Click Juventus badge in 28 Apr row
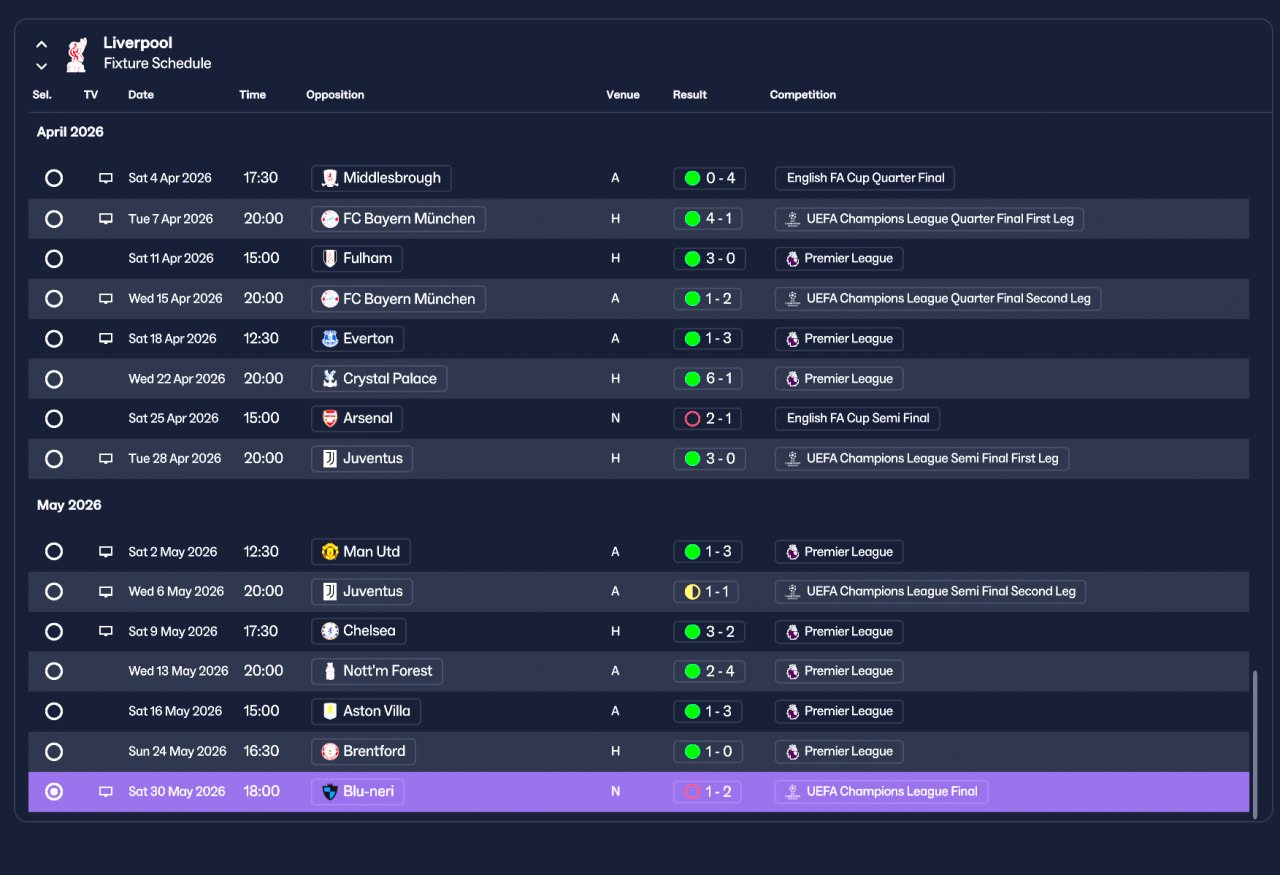Viewport: 1280px width, 875px height. point(330,459)
